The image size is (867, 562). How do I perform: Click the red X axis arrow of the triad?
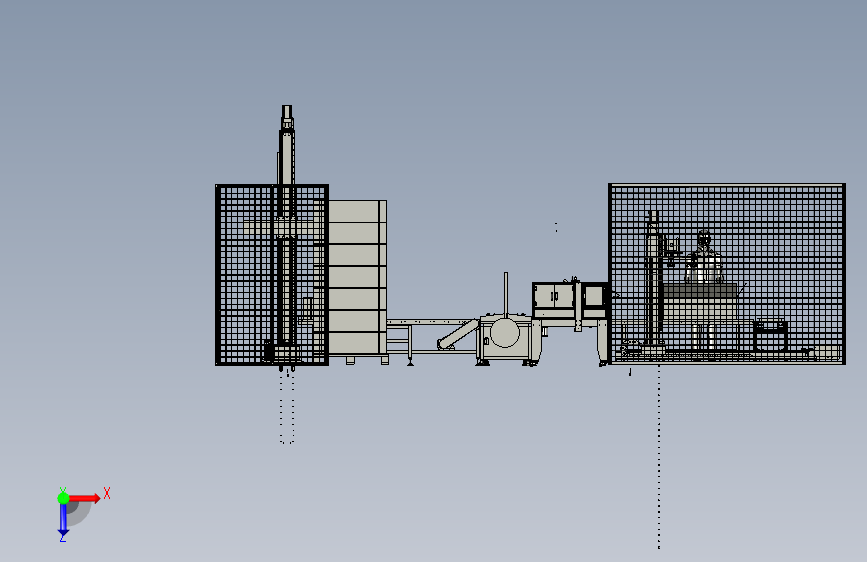click(85, 498)
